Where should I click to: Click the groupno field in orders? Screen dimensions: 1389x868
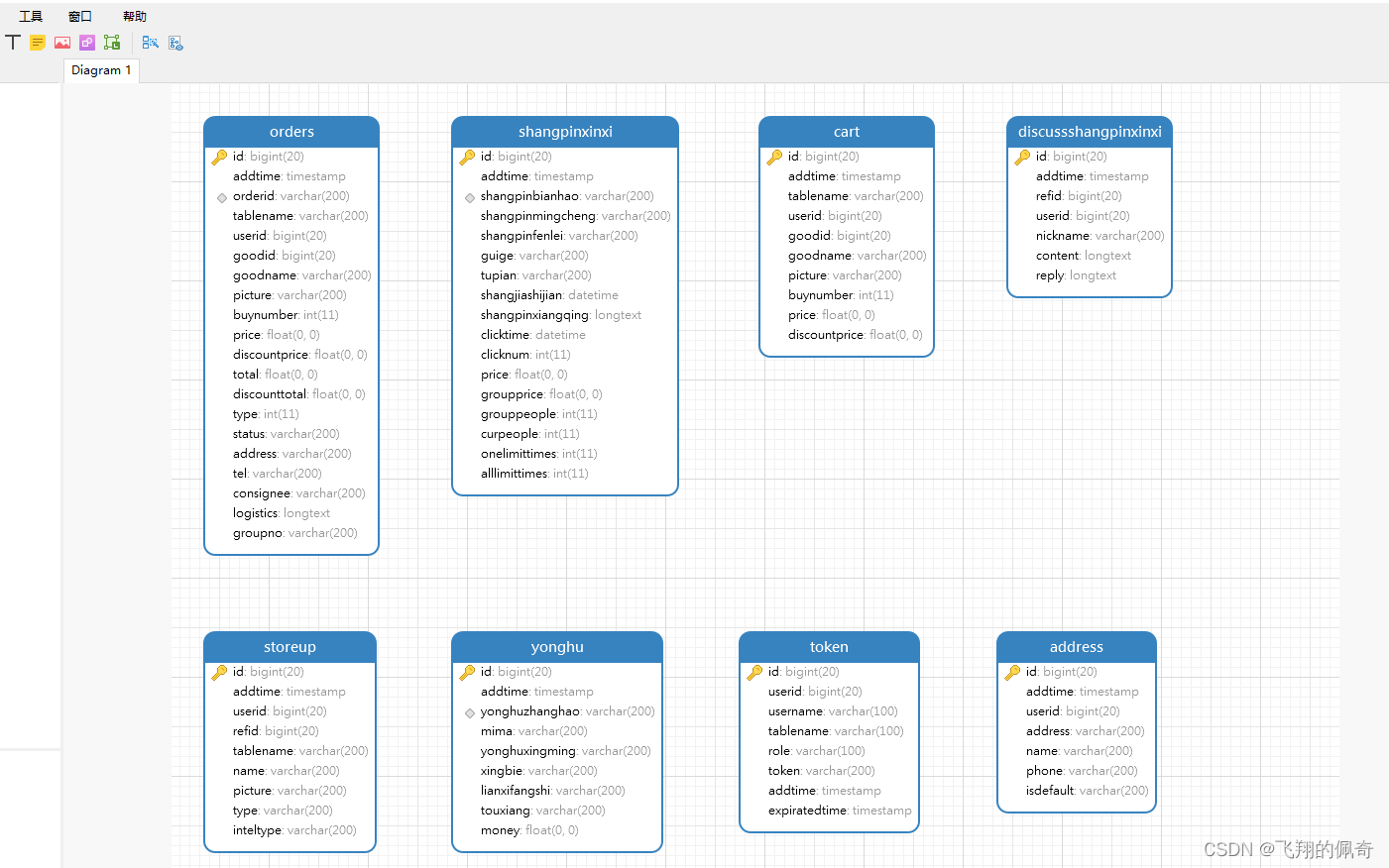click(295, 533)
